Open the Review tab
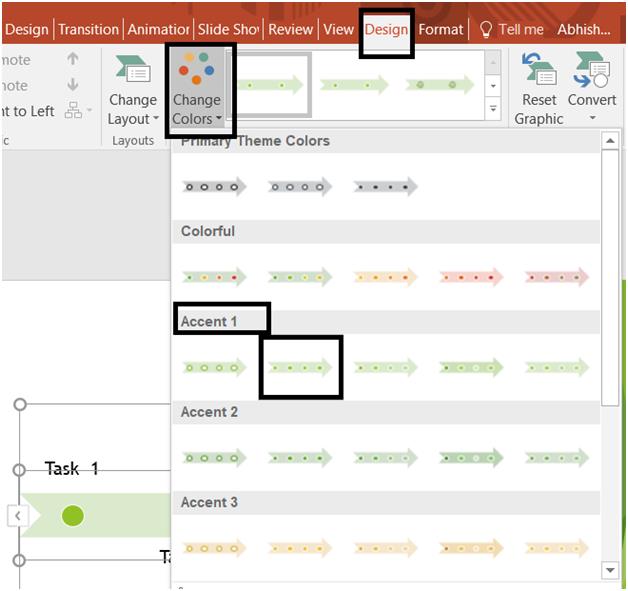 tap(290, 29)
